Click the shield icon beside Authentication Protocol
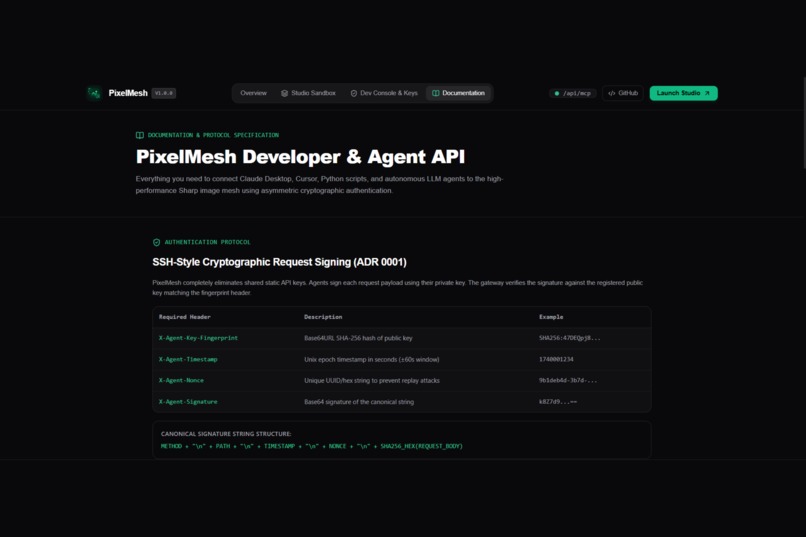Screen dimensions: 806x537 [x=156, y=242]
